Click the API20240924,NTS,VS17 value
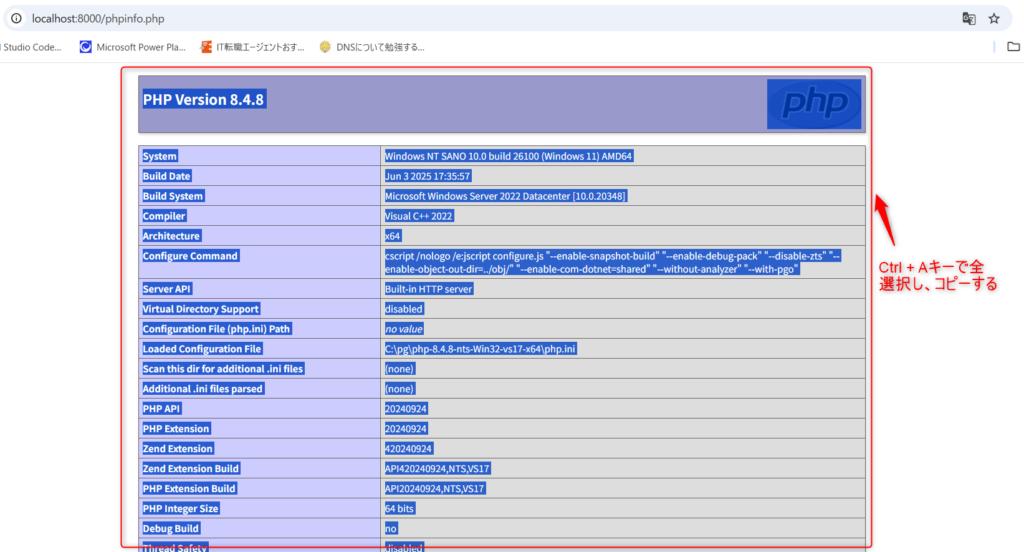 [434, 488]
